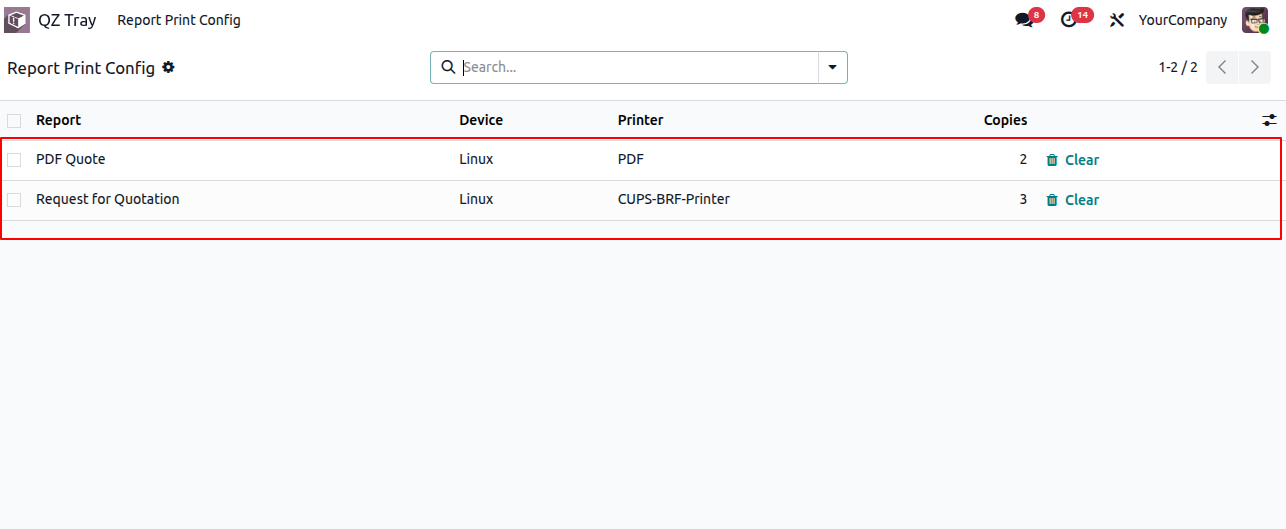1286x529 pixels.
Task: Open the messages chat bubble icon
Action: pos(1023,20)
